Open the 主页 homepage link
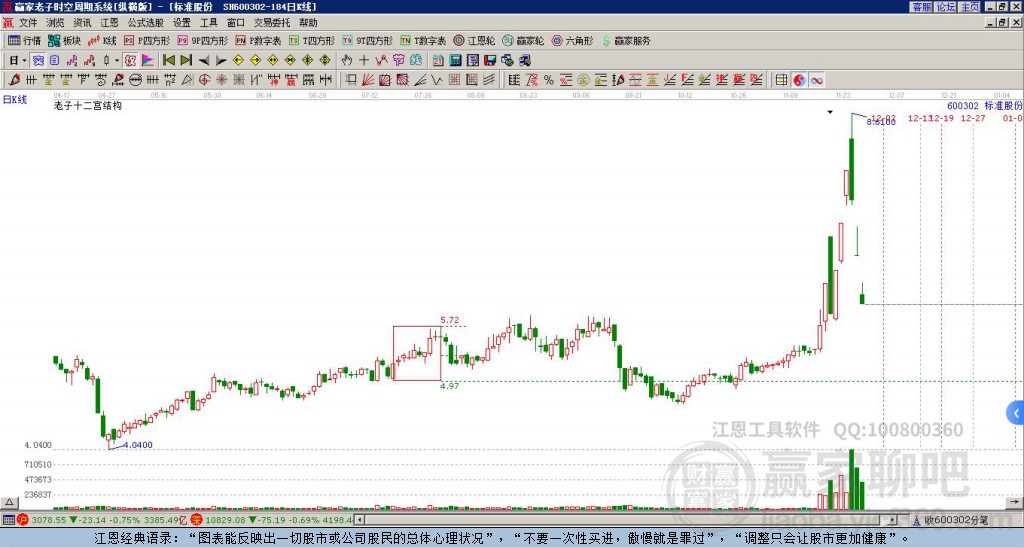 click(970, 7)
